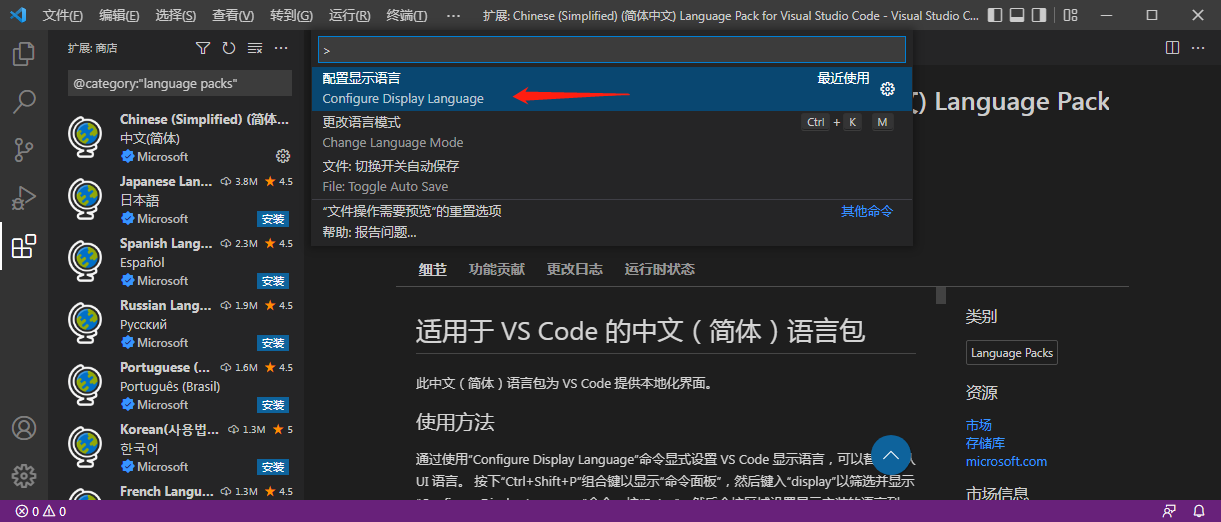Select the 帮助: 报告问题 command
This screenshot has width=1221, height=522.
(612, 232)
